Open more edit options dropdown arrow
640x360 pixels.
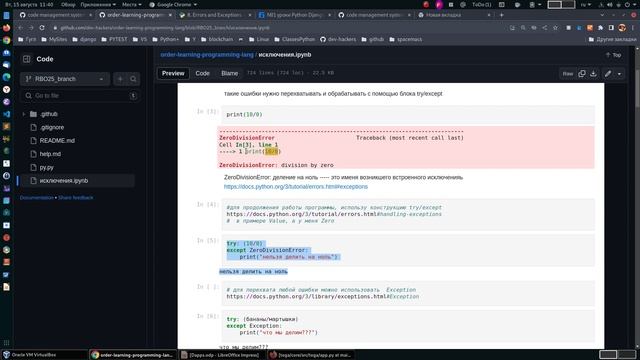click(x=620, y=74)
